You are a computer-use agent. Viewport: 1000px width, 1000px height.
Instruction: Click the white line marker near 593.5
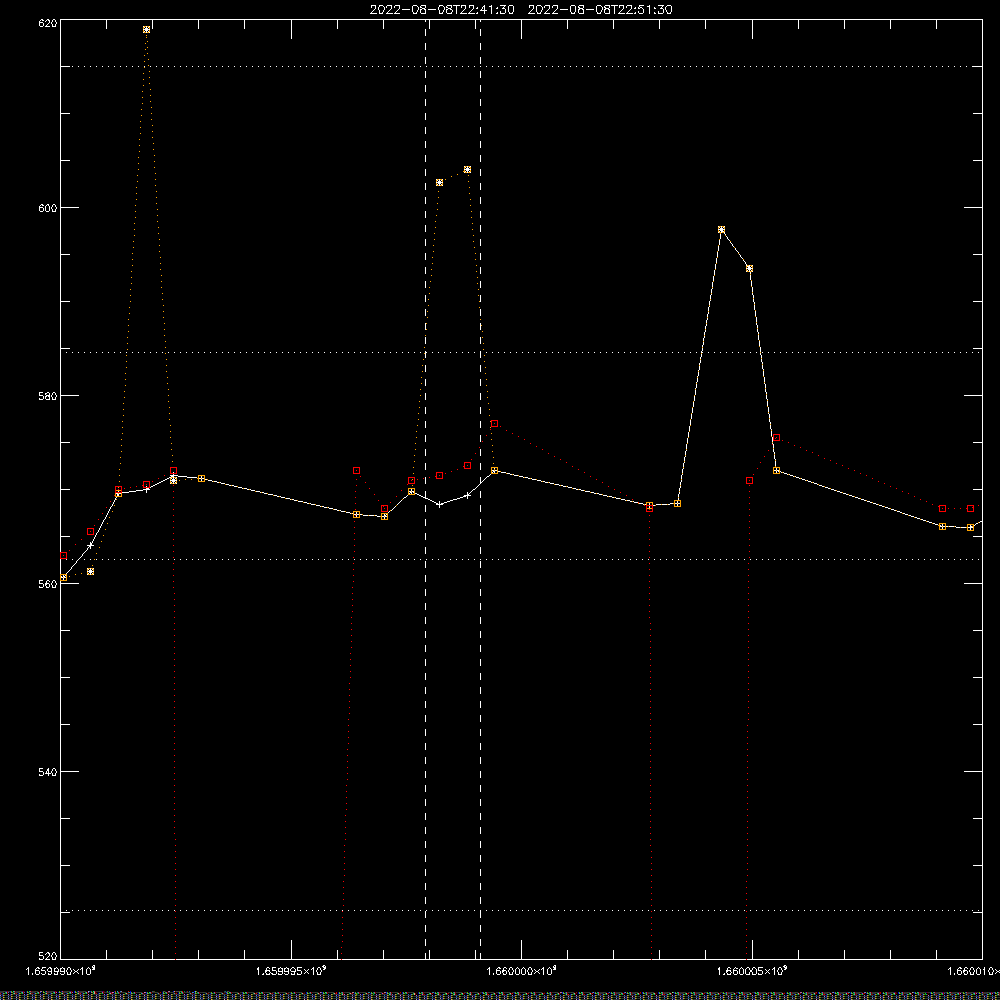tap(749, 268)
